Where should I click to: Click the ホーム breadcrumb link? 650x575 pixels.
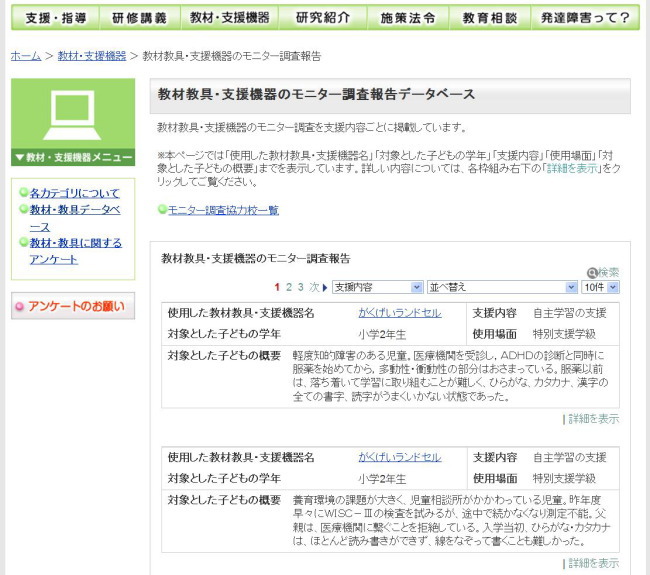point(25,56)
